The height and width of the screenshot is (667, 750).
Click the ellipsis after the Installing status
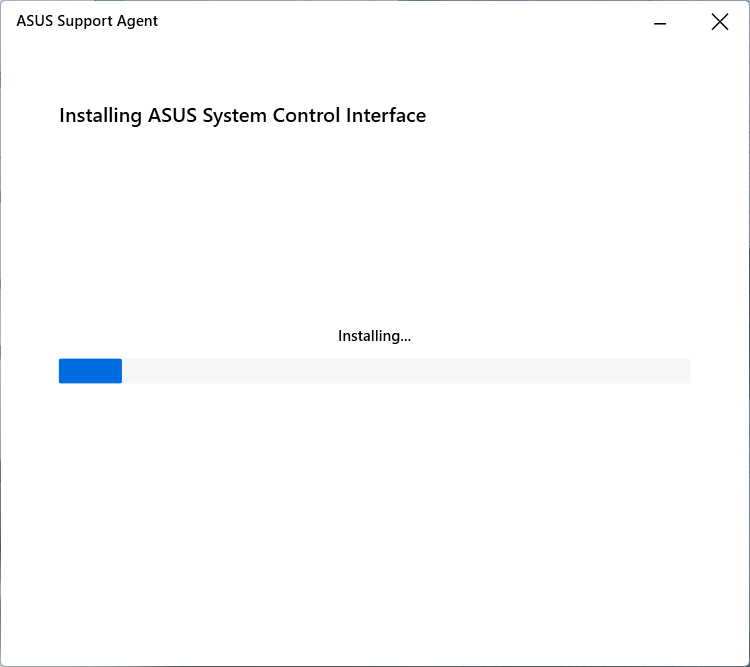coord(406,339)
